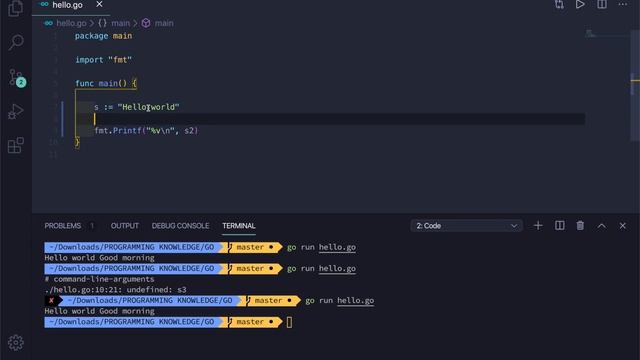Screen dimensions: 640x360
Task: Switch to the DEBUG CONSOLE tab
Action: tap(180, 226)
